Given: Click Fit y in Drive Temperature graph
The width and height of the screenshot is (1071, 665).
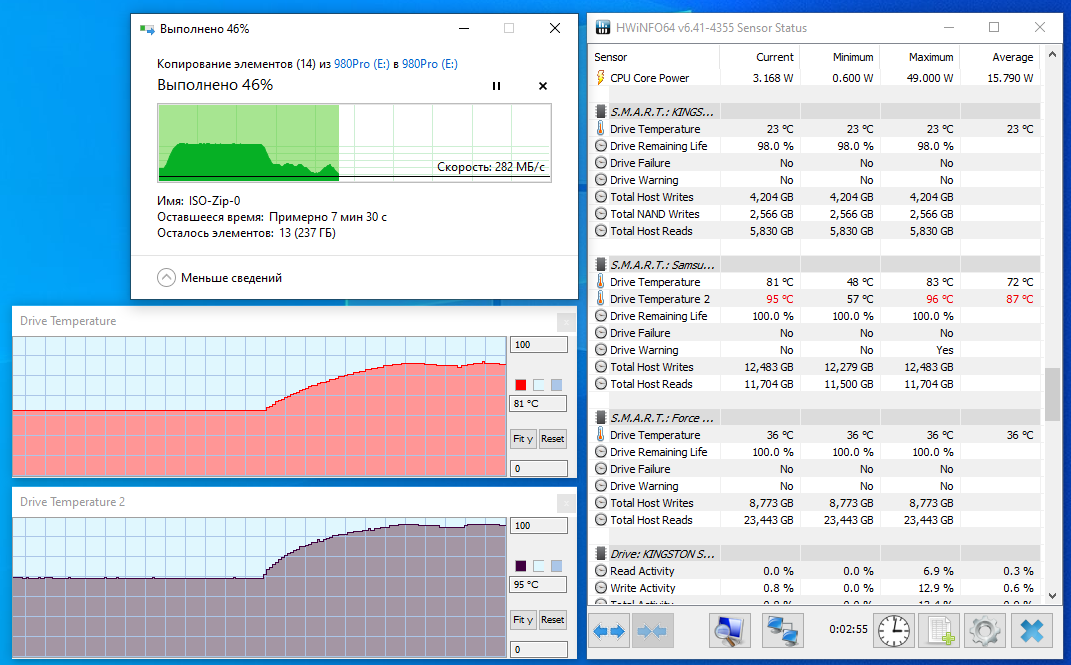Looking at the screenshot, I should tap(523, 439).
